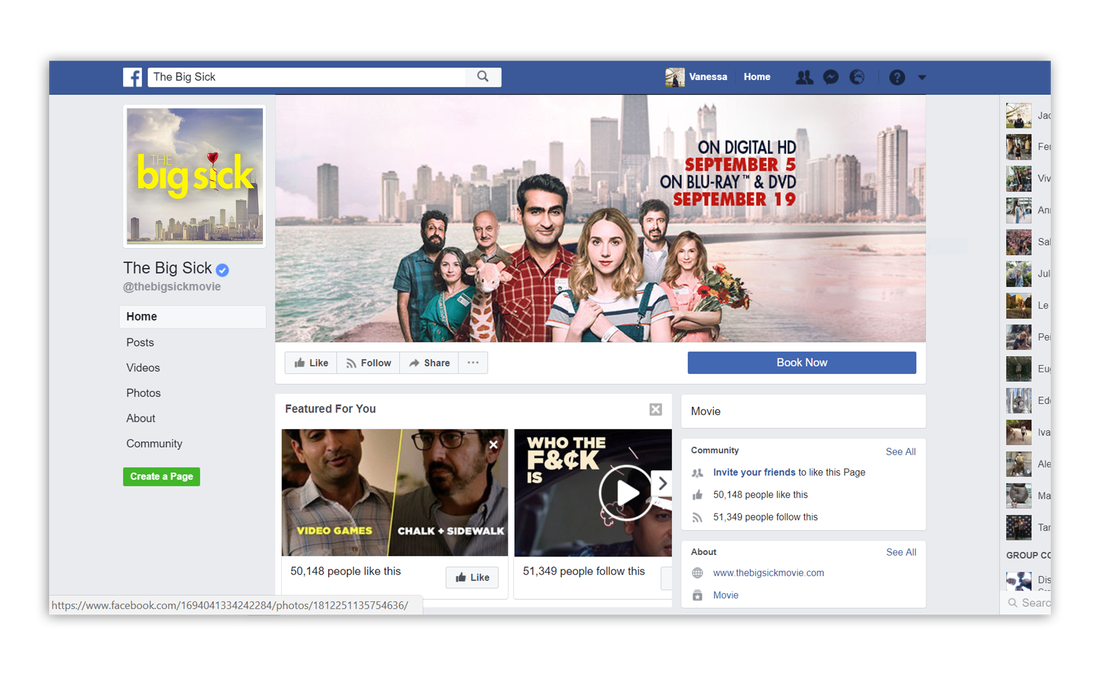Click the Movie category link in About

(725, 595)
